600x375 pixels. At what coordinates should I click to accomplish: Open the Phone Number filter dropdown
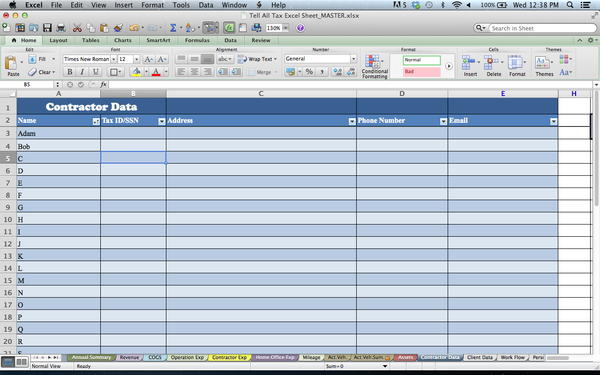(443, 121)
